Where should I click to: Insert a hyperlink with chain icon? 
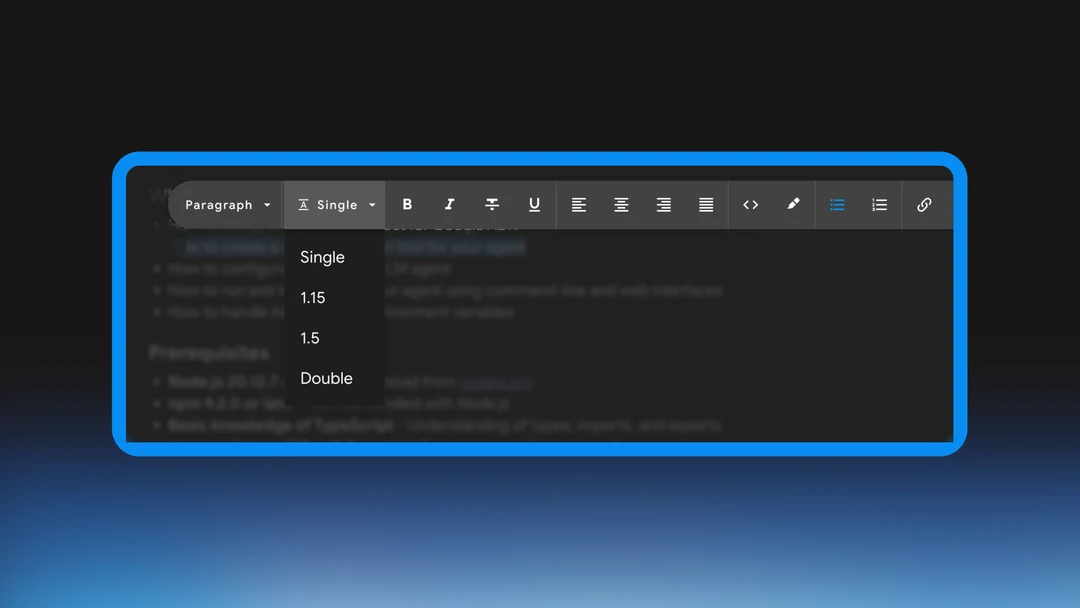[x=924, y=205]
